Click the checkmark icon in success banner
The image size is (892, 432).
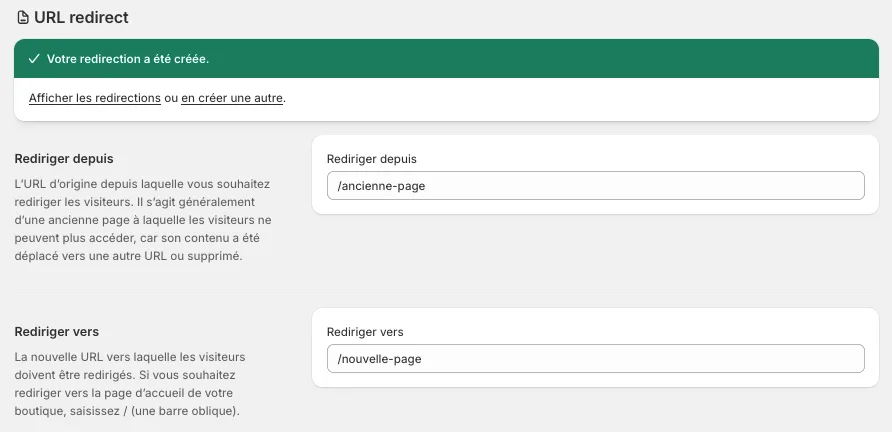coord(34,59)
